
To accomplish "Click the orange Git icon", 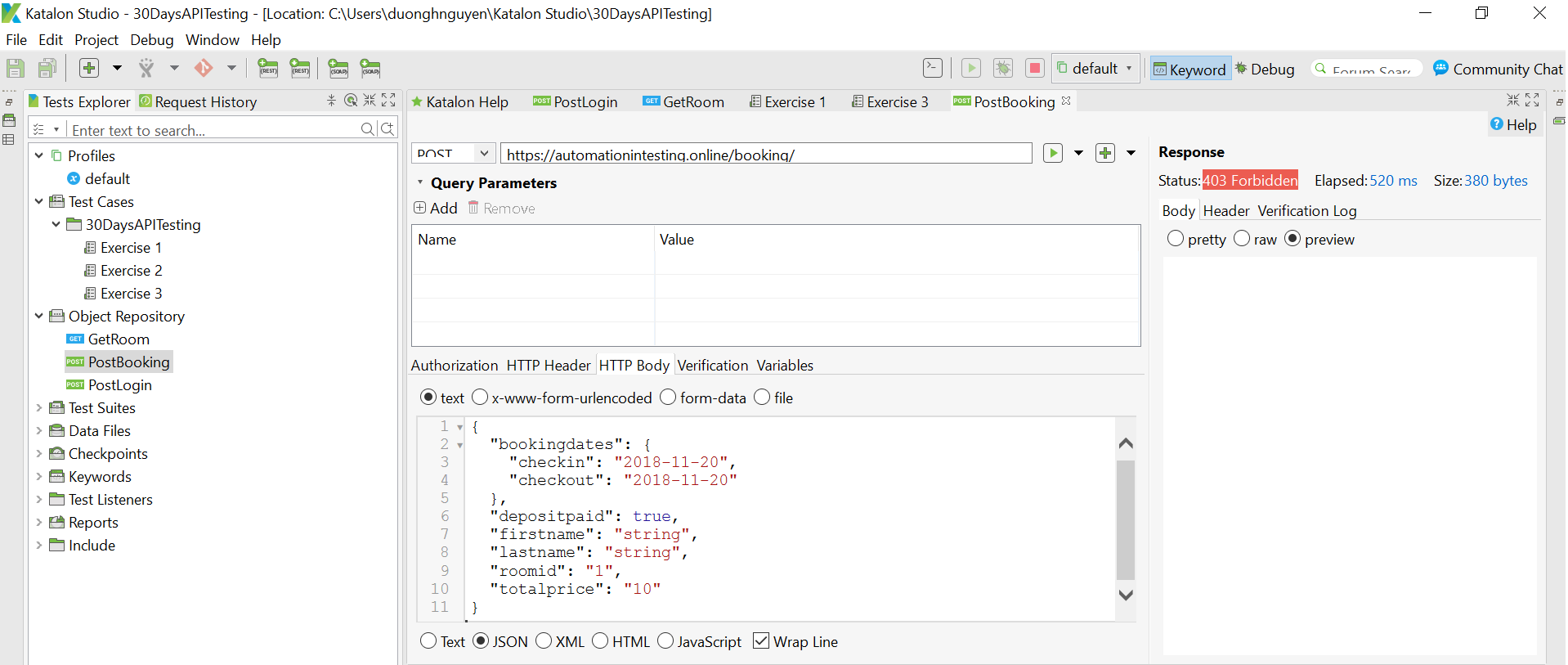I will 204,69.
